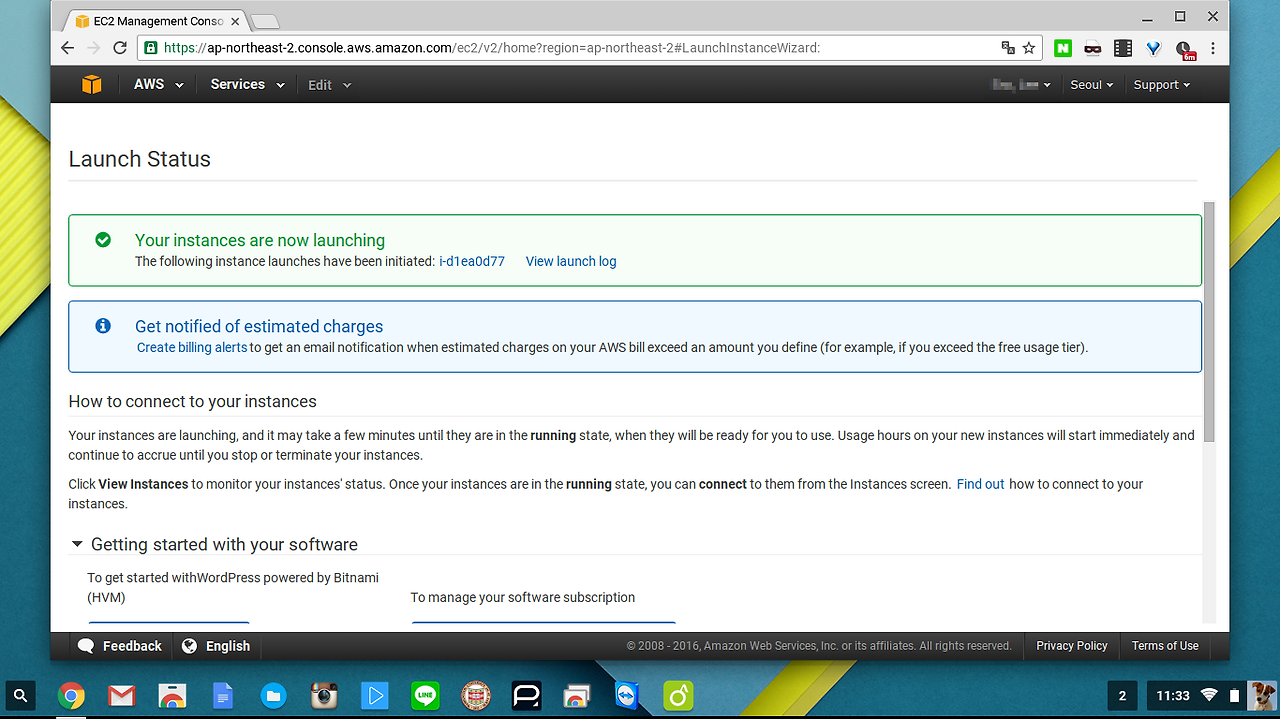Click the page vertical scrollbar thumb
Screen dimensions: 1280x719
click(x=1209, y=321)
